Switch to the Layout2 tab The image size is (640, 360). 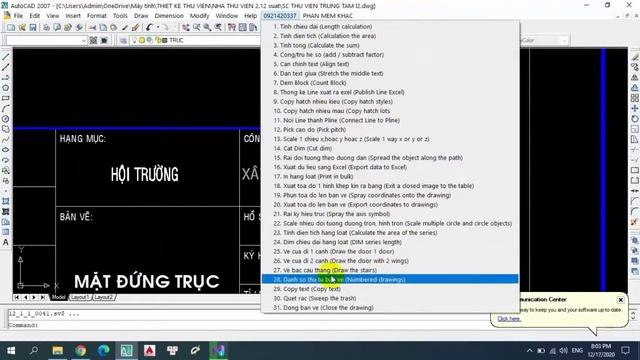click(103, 297)
